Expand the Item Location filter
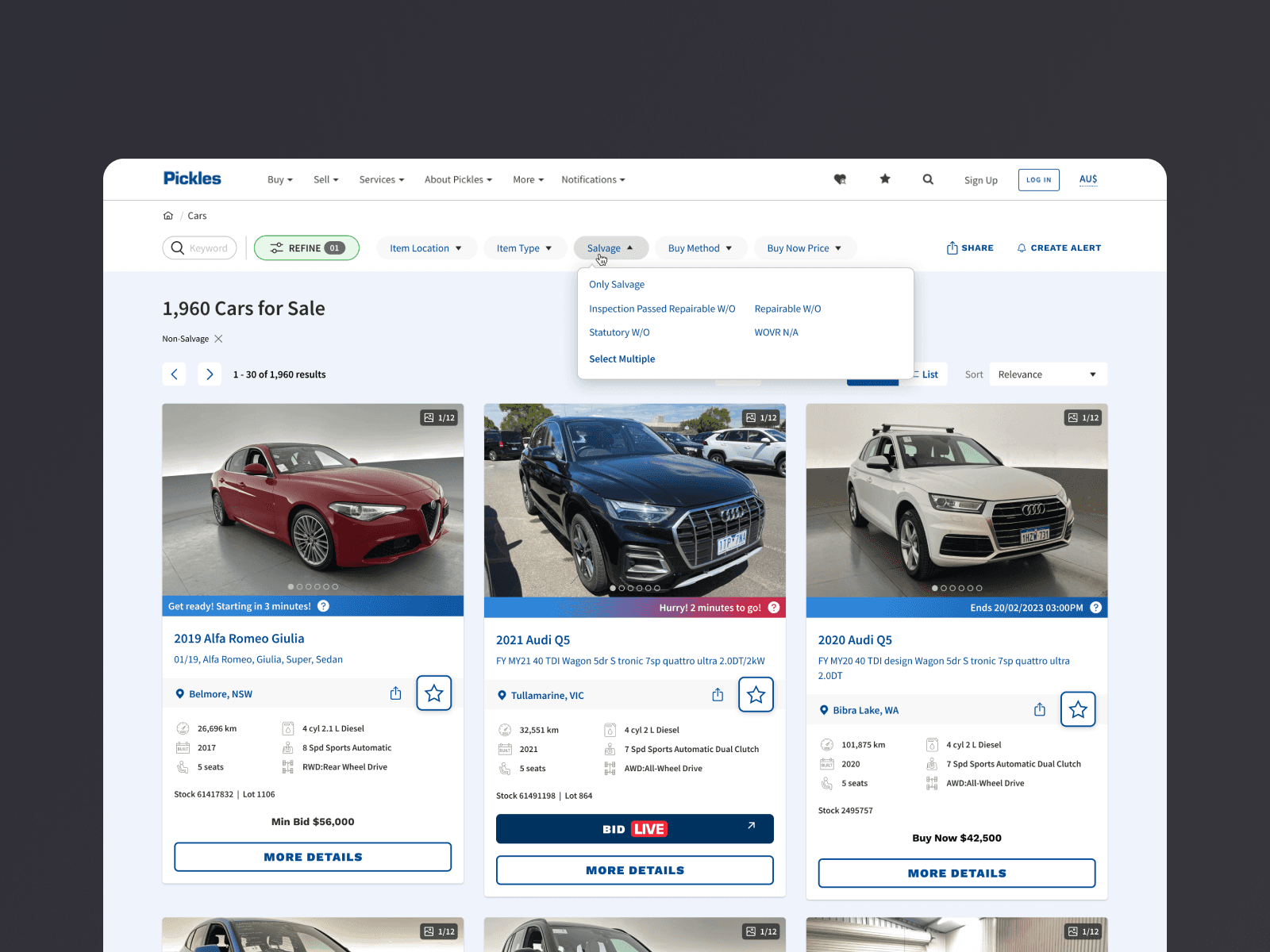 pos(426,248)
